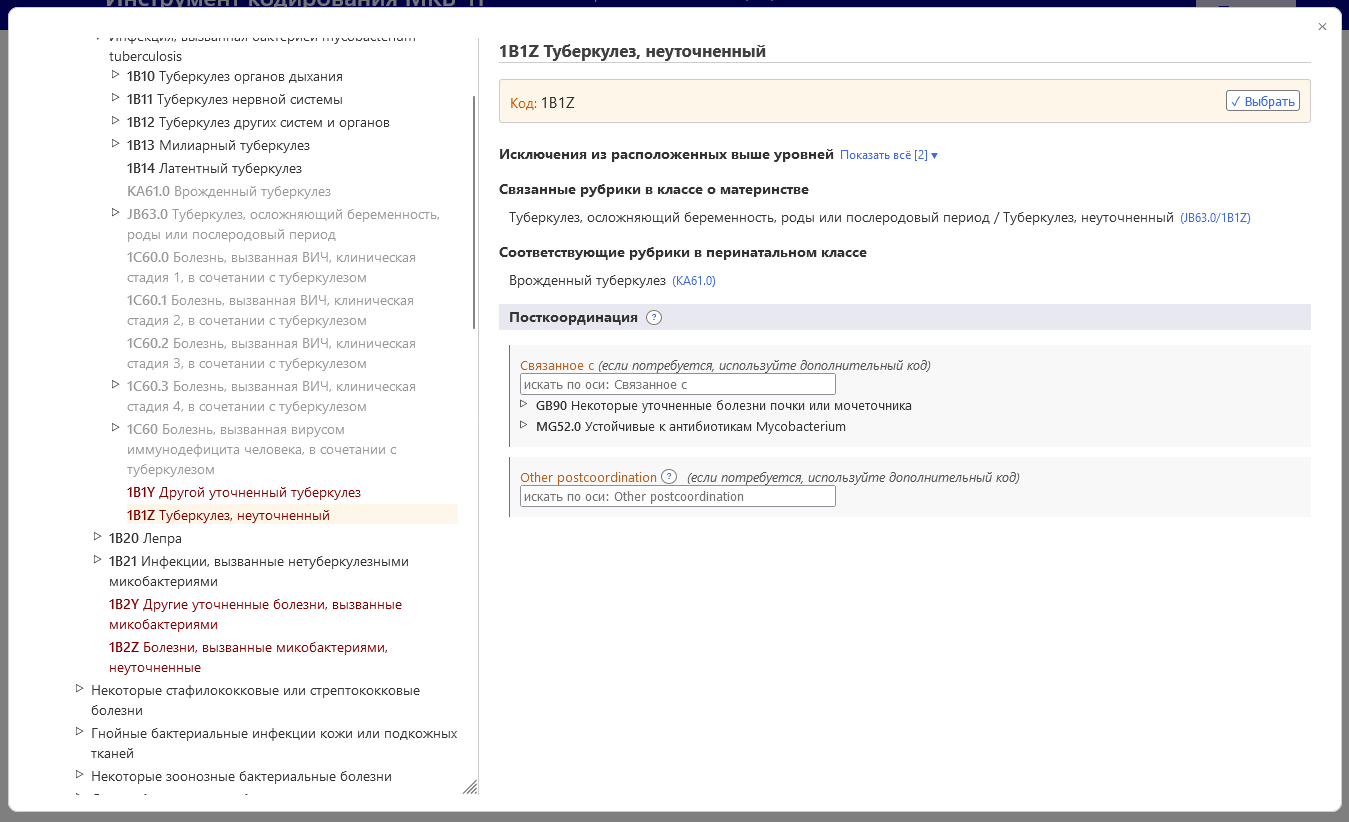1349x822 pixels.
Task: Click the help icon beside Other postcoordination
Action: (669, 477)
